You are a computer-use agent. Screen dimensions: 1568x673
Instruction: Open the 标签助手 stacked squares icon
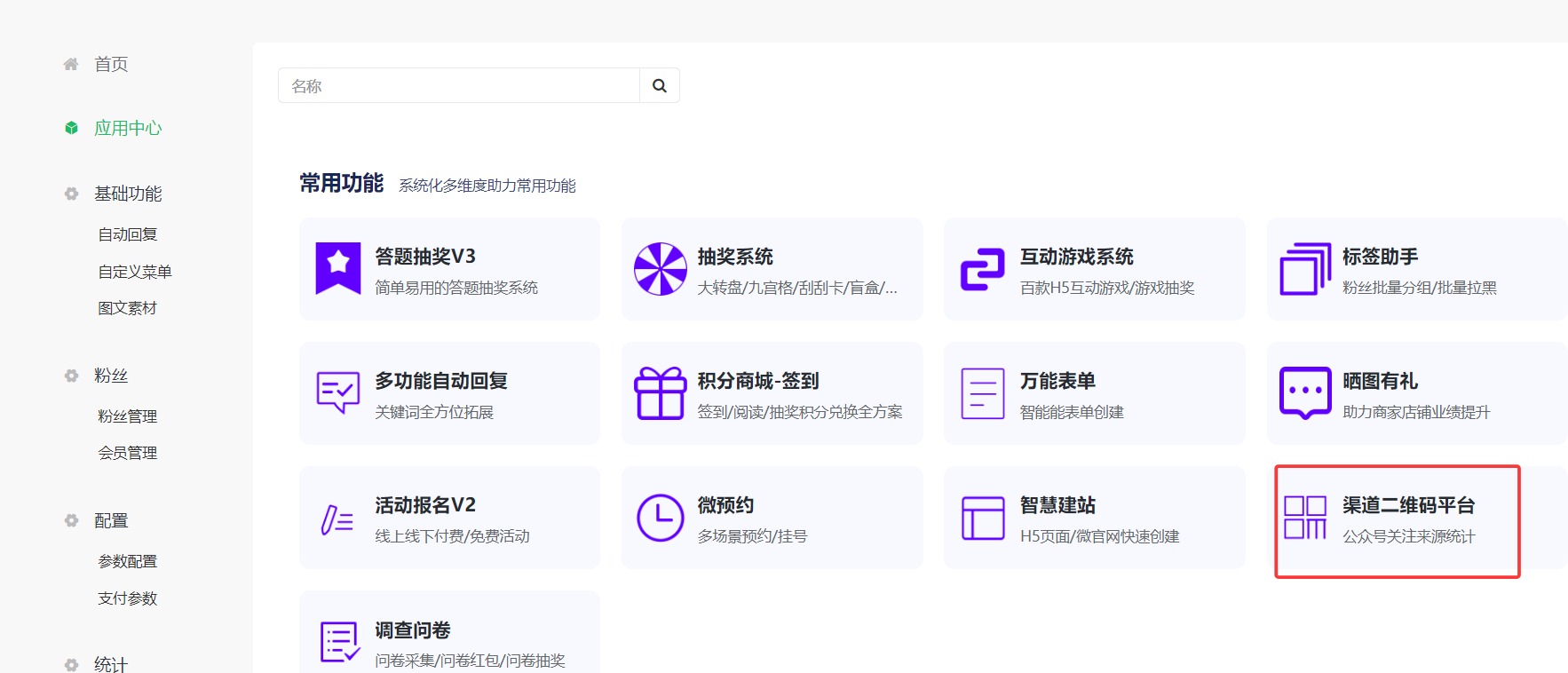click(x=1304, y=269)
